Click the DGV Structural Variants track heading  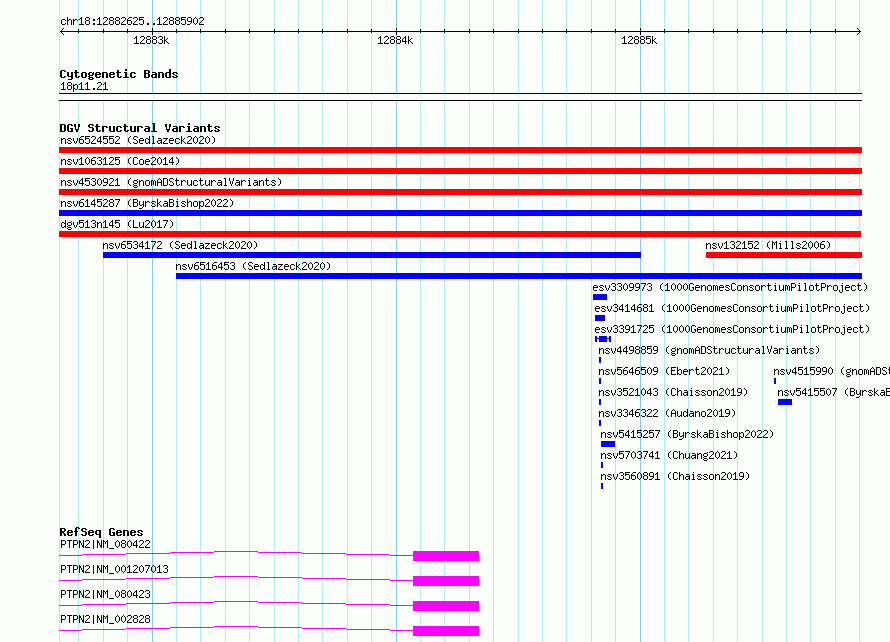coord(140,128)
